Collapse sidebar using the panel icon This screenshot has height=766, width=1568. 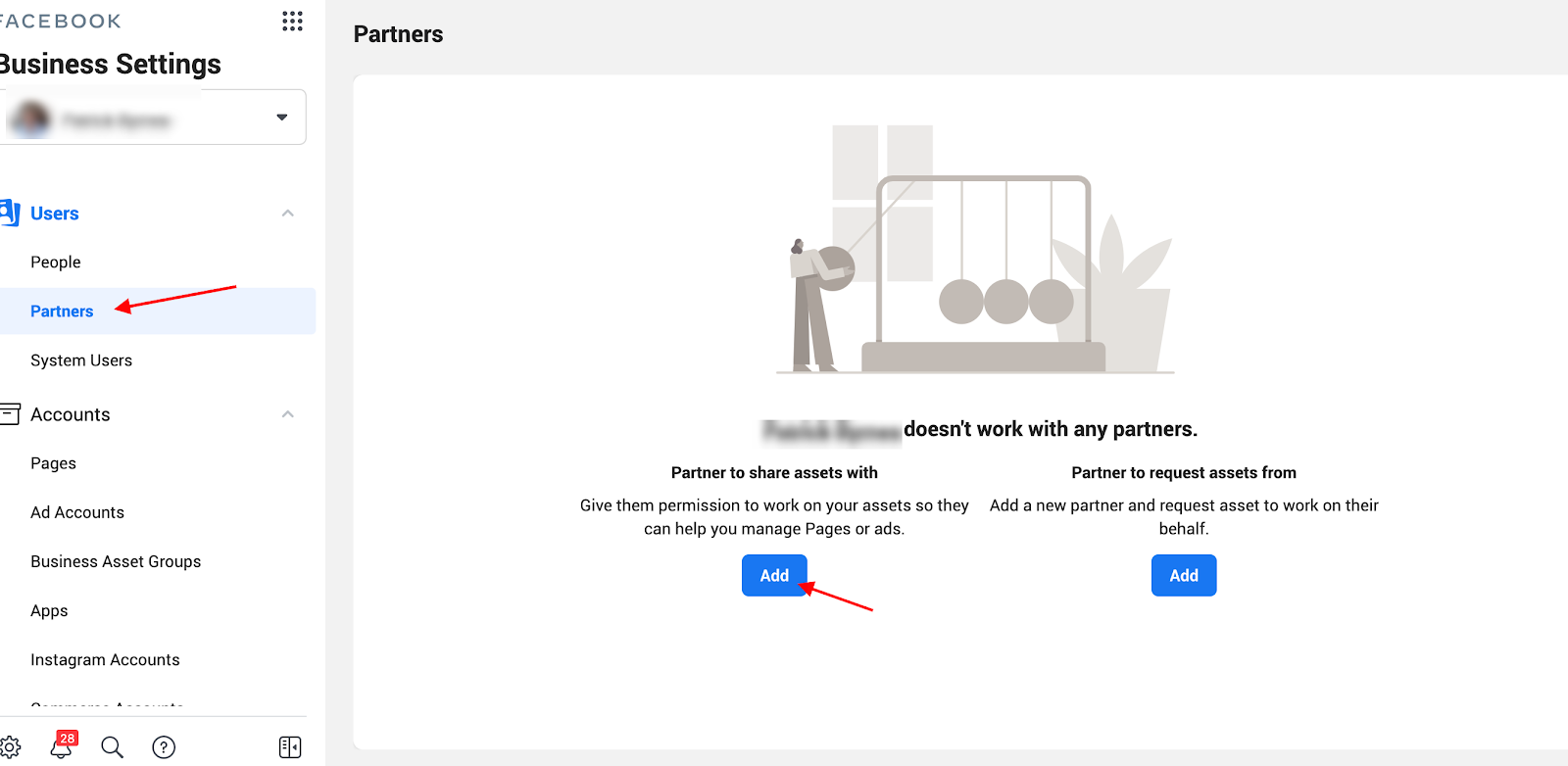coord(290,747)
